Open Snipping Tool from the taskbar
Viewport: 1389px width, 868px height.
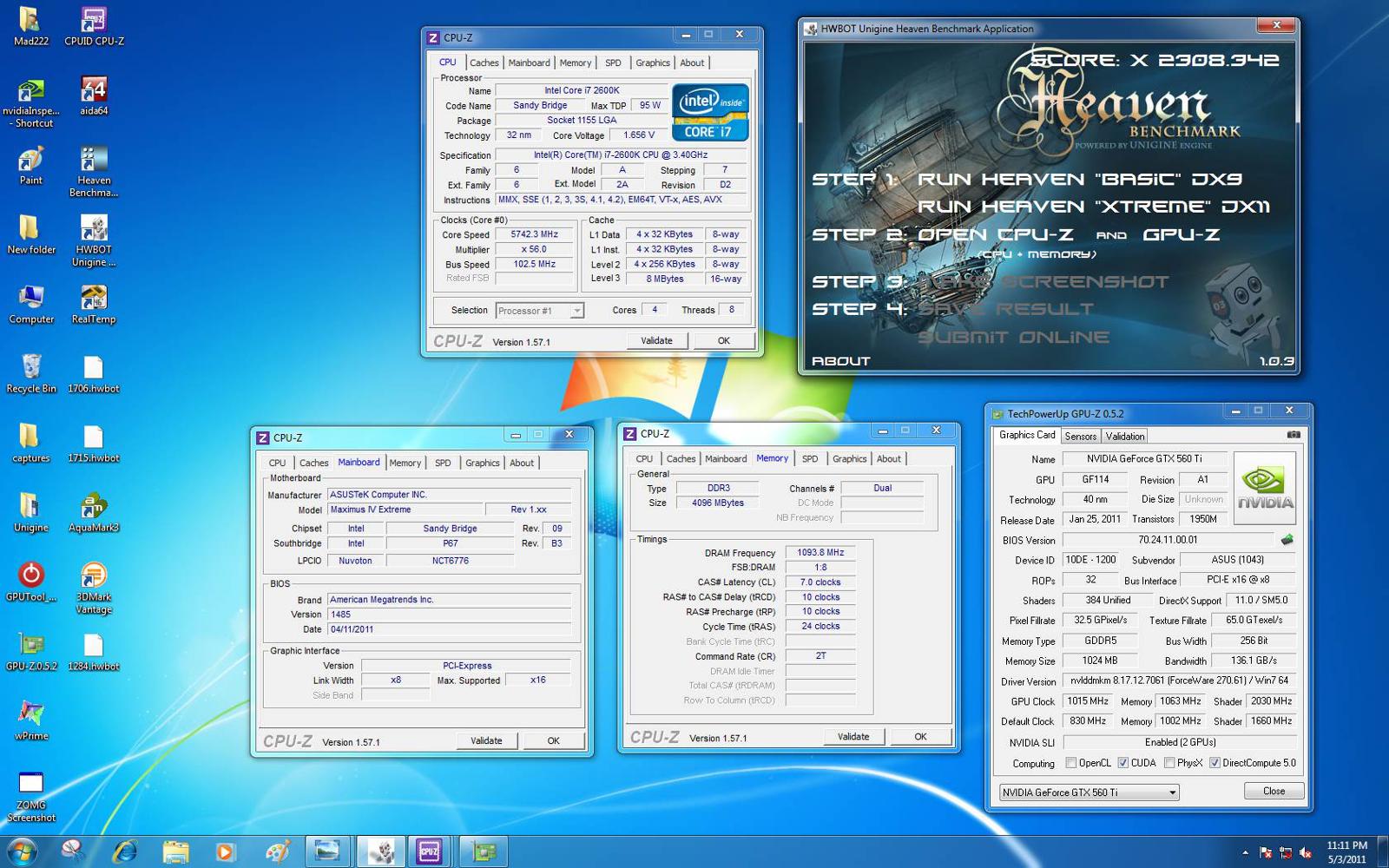click(72, 852)
